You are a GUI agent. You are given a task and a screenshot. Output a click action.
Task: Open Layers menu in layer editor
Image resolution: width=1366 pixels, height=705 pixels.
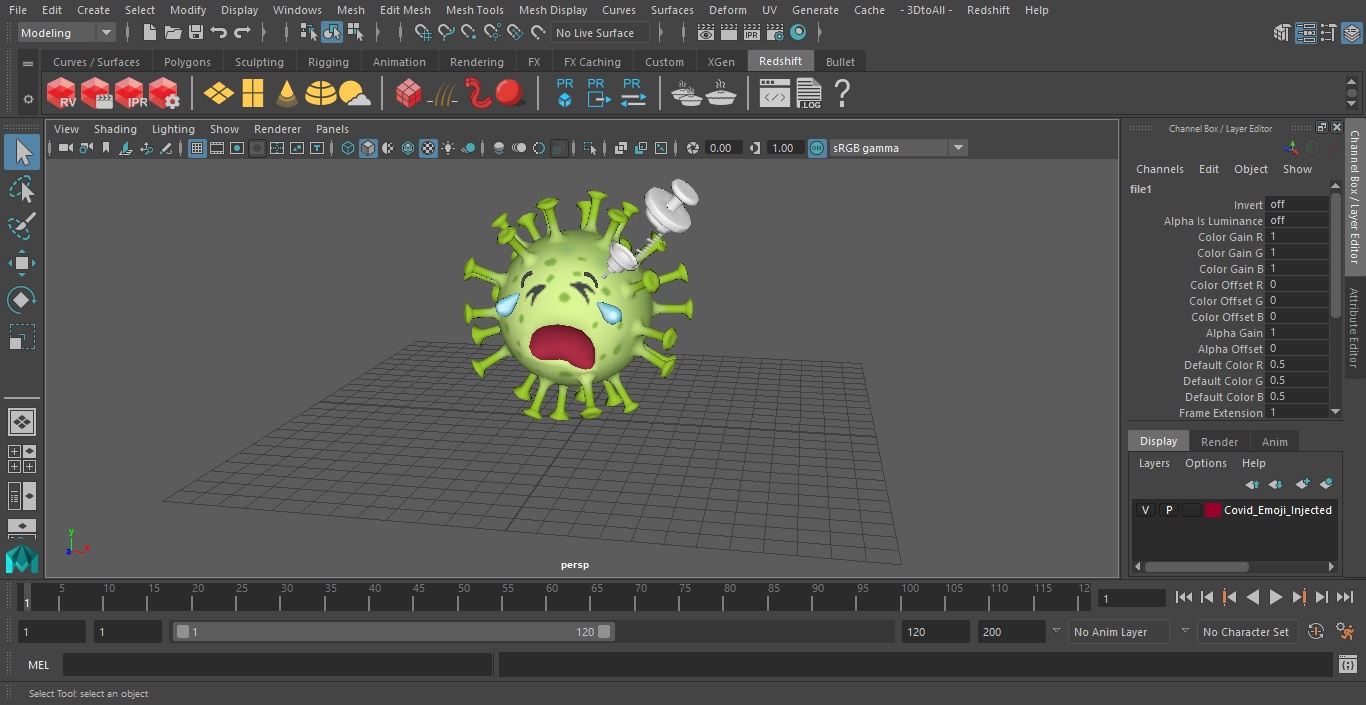point(1154,463)
